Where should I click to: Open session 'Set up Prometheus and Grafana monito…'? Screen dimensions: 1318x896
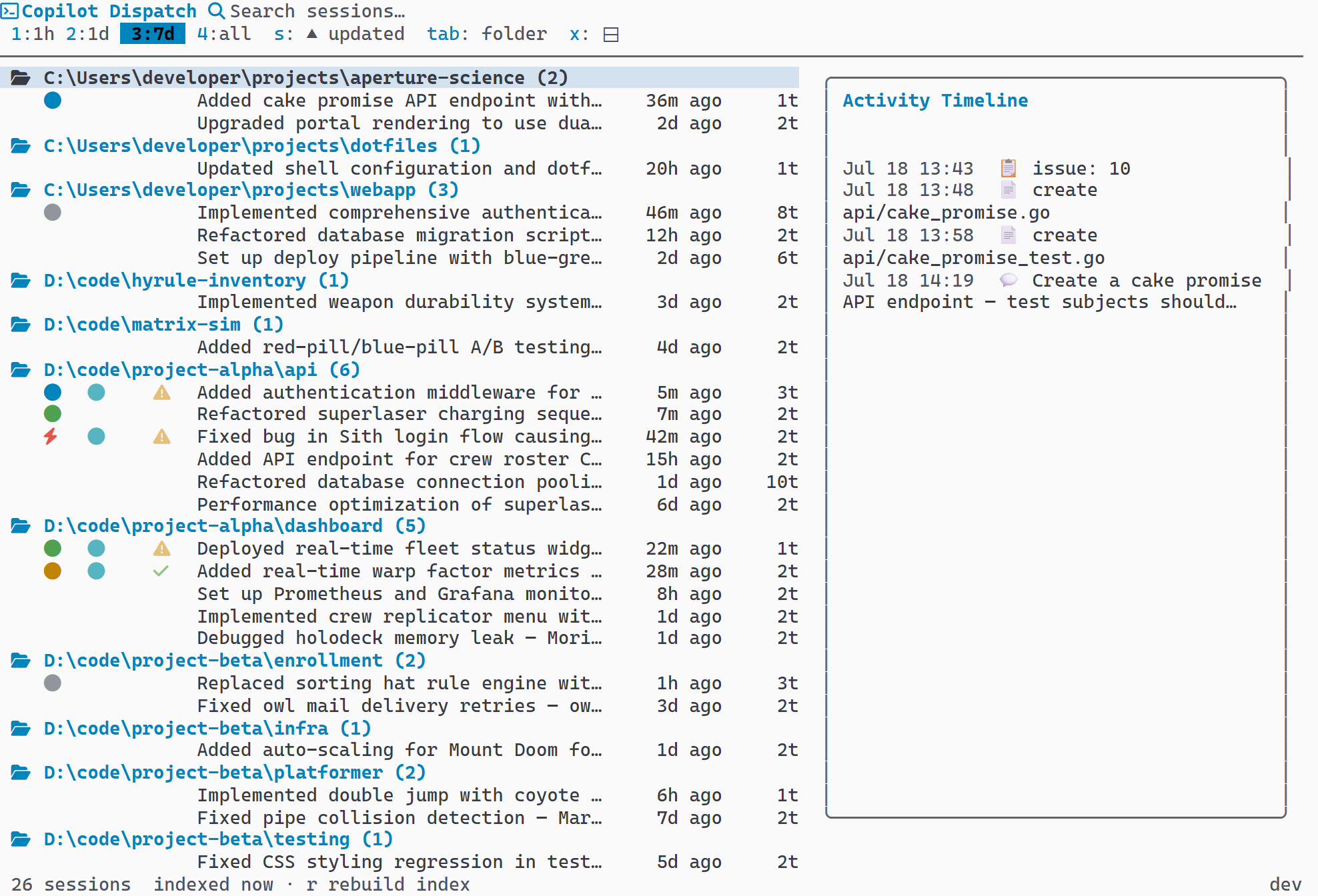coord(400,594)
